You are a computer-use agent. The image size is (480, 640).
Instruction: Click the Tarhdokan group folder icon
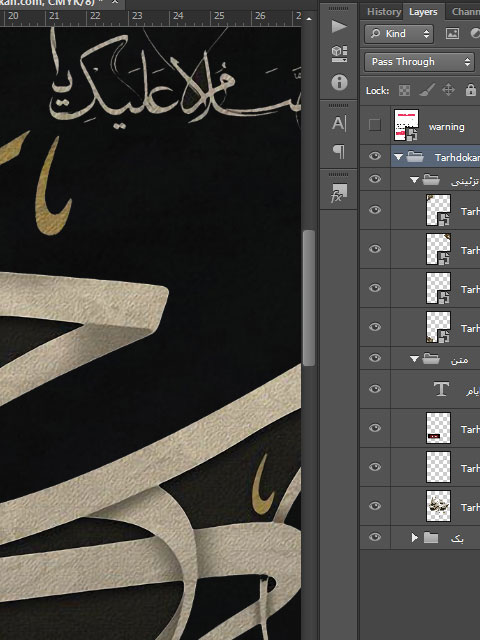[x=415, y=157]
